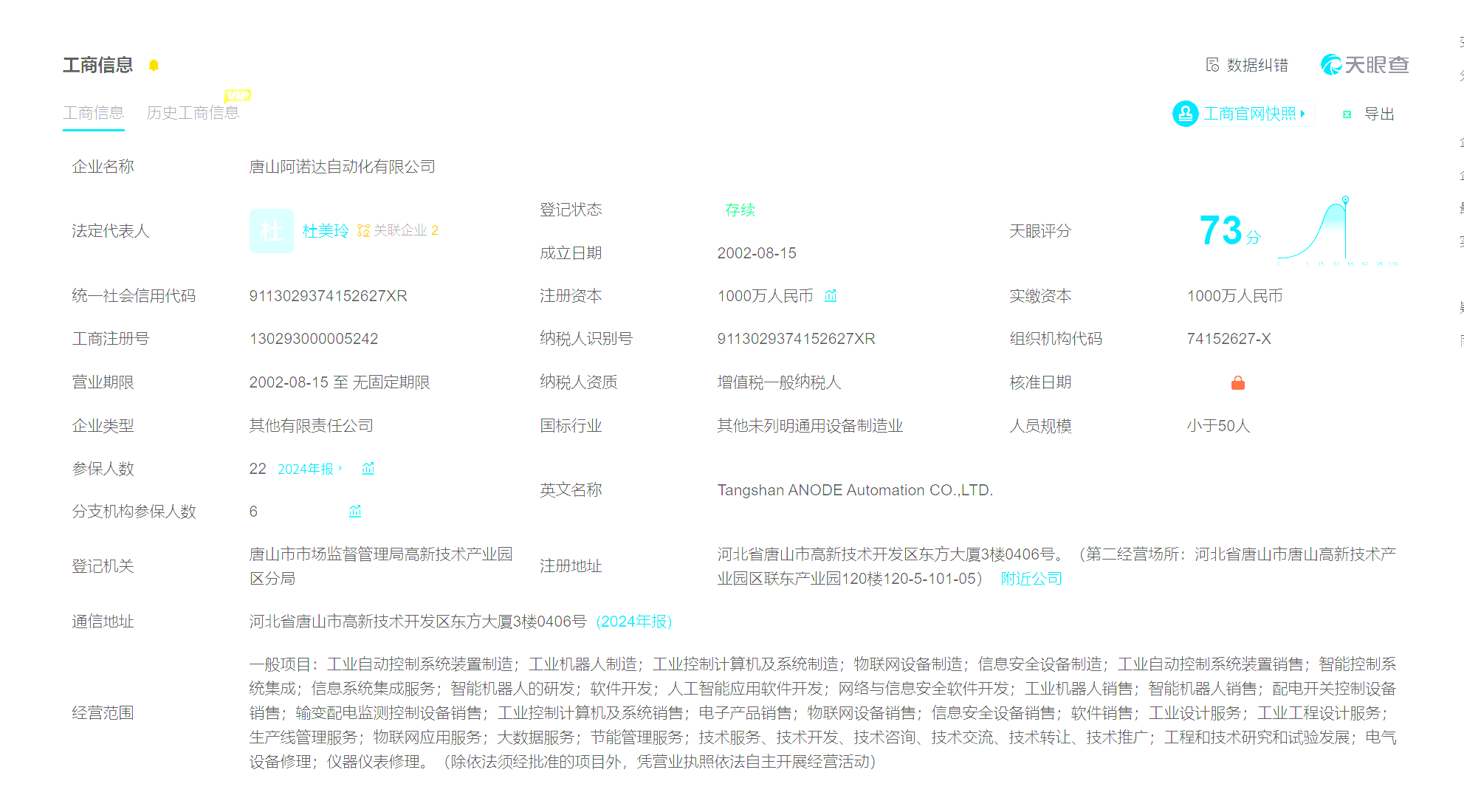This screenshot has height=812, width=1464.
Task: Click the 天眼评分 curve chart marker
Action: coord(1345,200)
